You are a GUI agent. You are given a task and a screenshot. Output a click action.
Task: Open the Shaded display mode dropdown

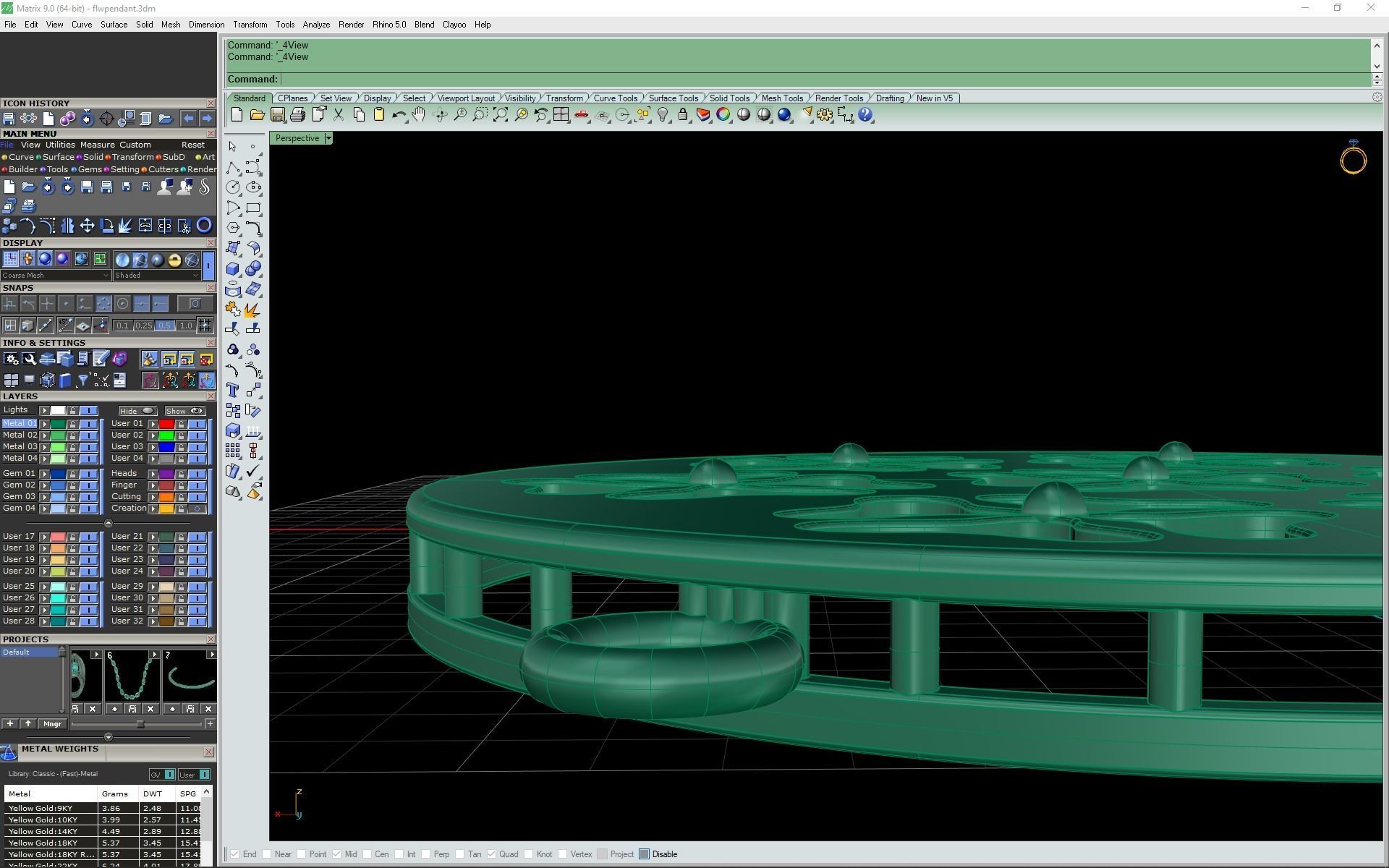pyautogui.click(x=195, y=276)
